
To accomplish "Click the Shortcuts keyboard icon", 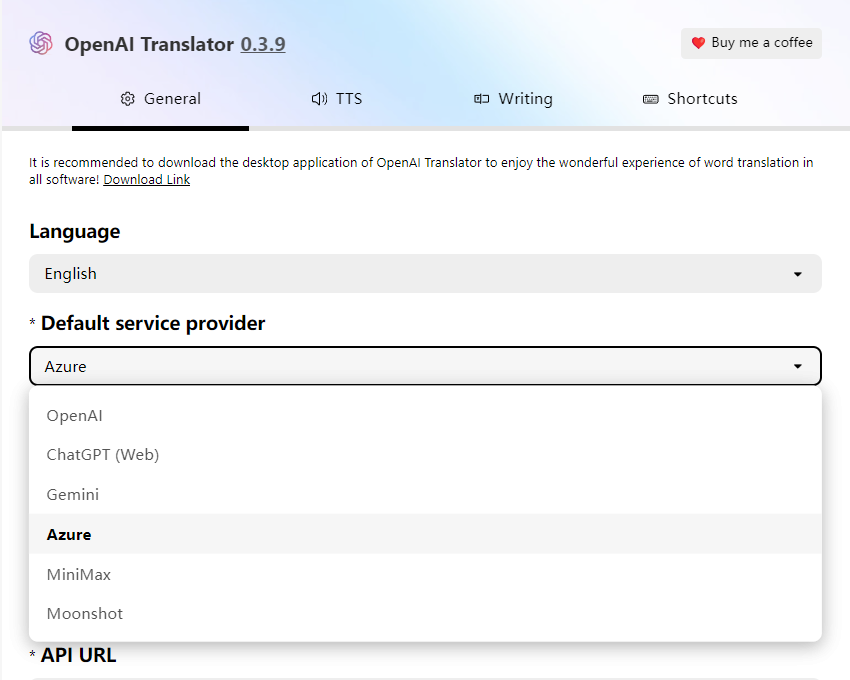I will click(x=650, y=99).
